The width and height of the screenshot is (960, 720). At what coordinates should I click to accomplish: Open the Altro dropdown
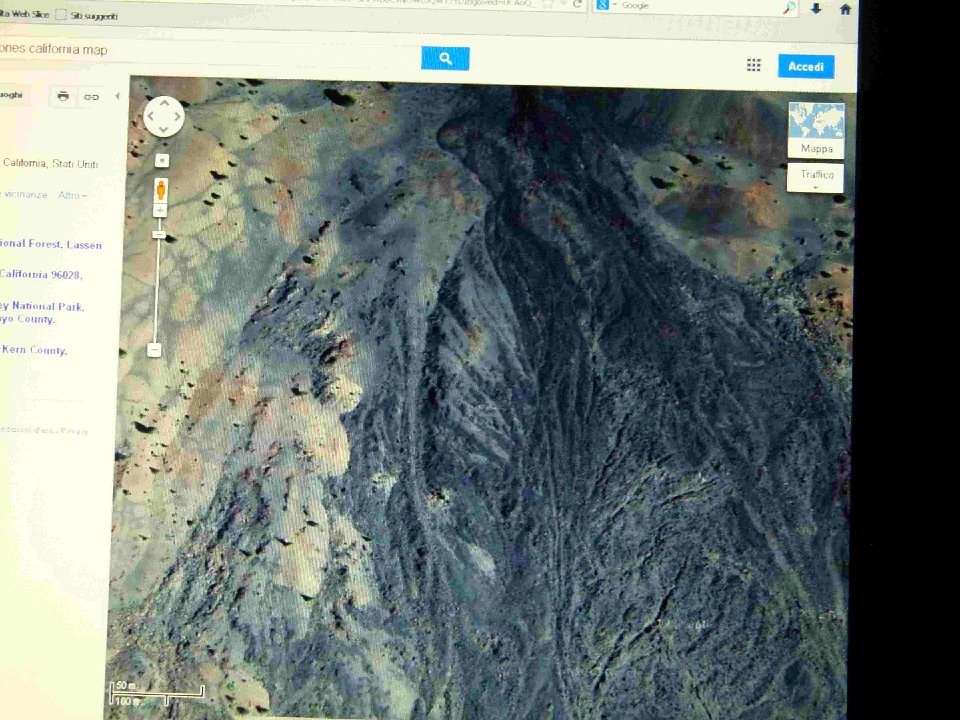tap(72, 195)
